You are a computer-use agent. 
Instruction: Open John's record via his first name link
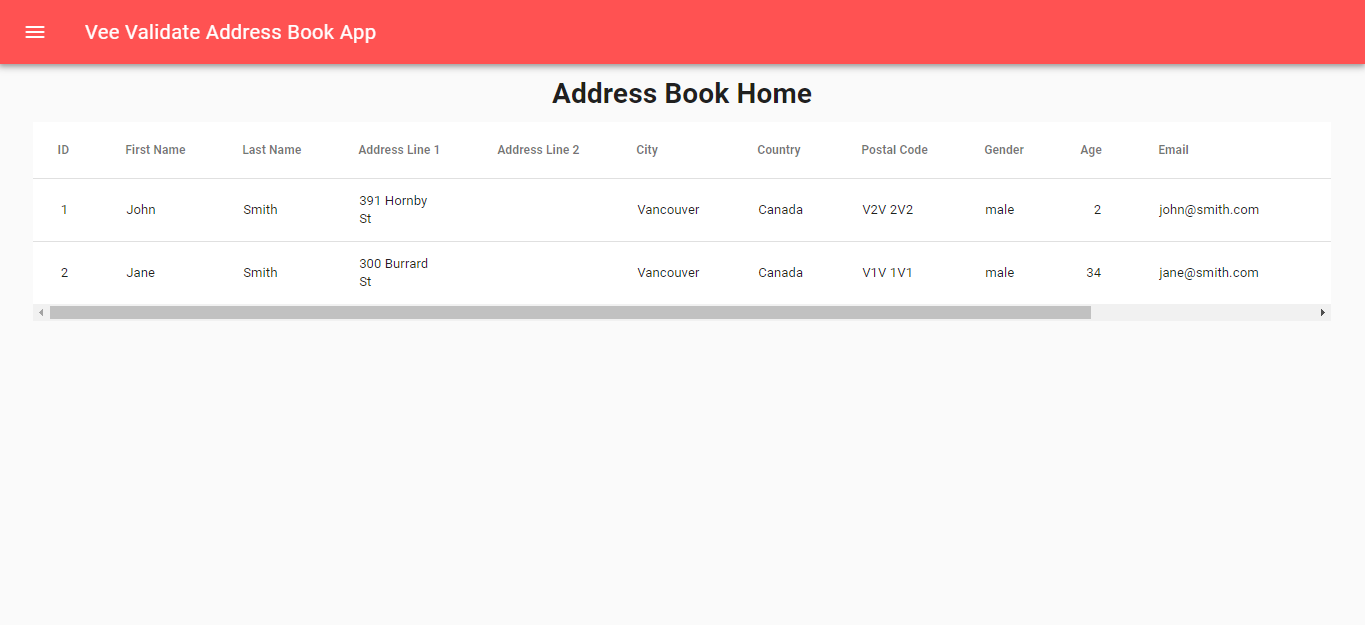pos(140,209)
